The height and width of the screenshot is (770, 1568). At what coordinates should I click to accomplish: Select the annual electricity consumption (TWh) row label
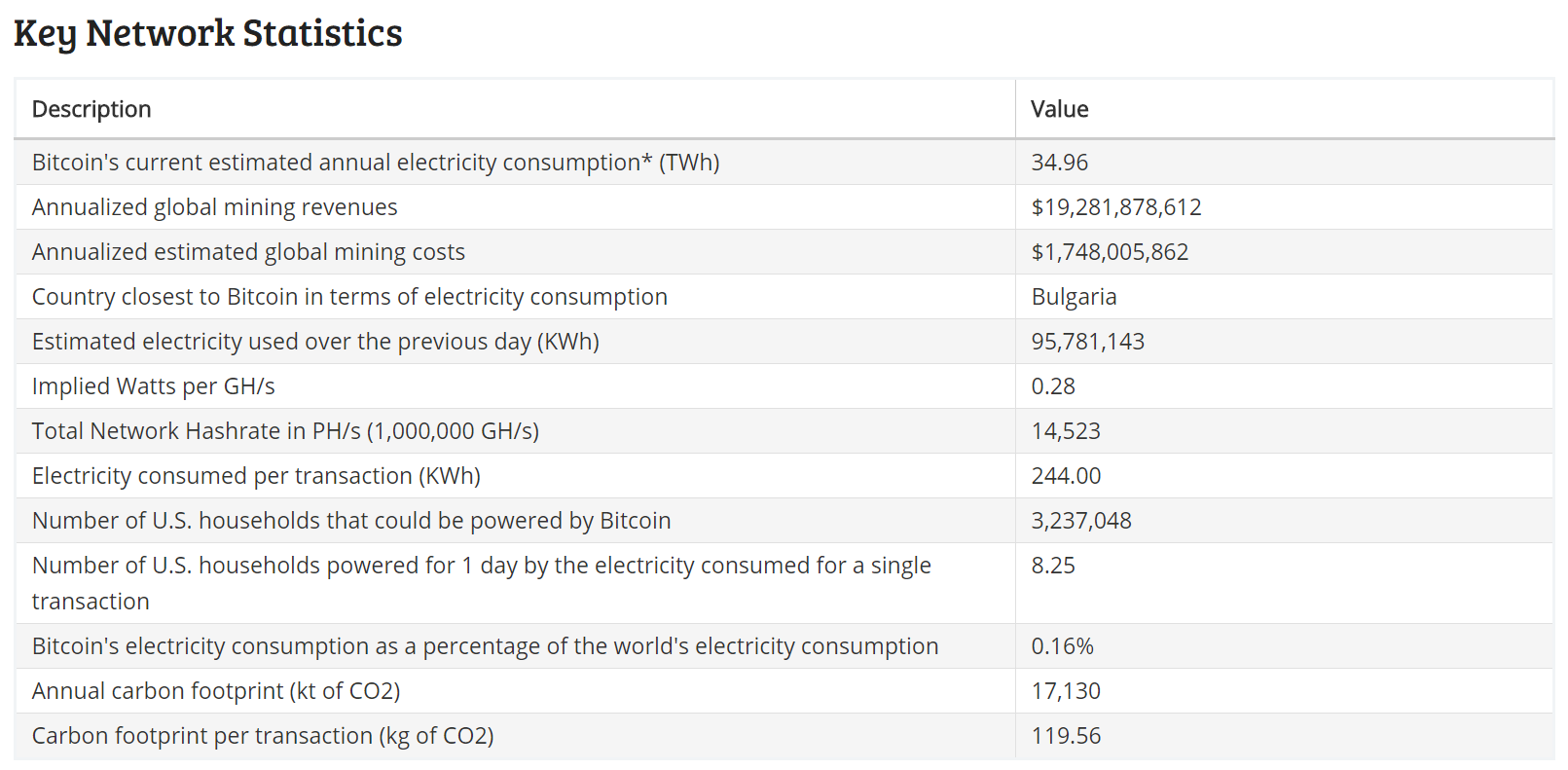(376, 163)
